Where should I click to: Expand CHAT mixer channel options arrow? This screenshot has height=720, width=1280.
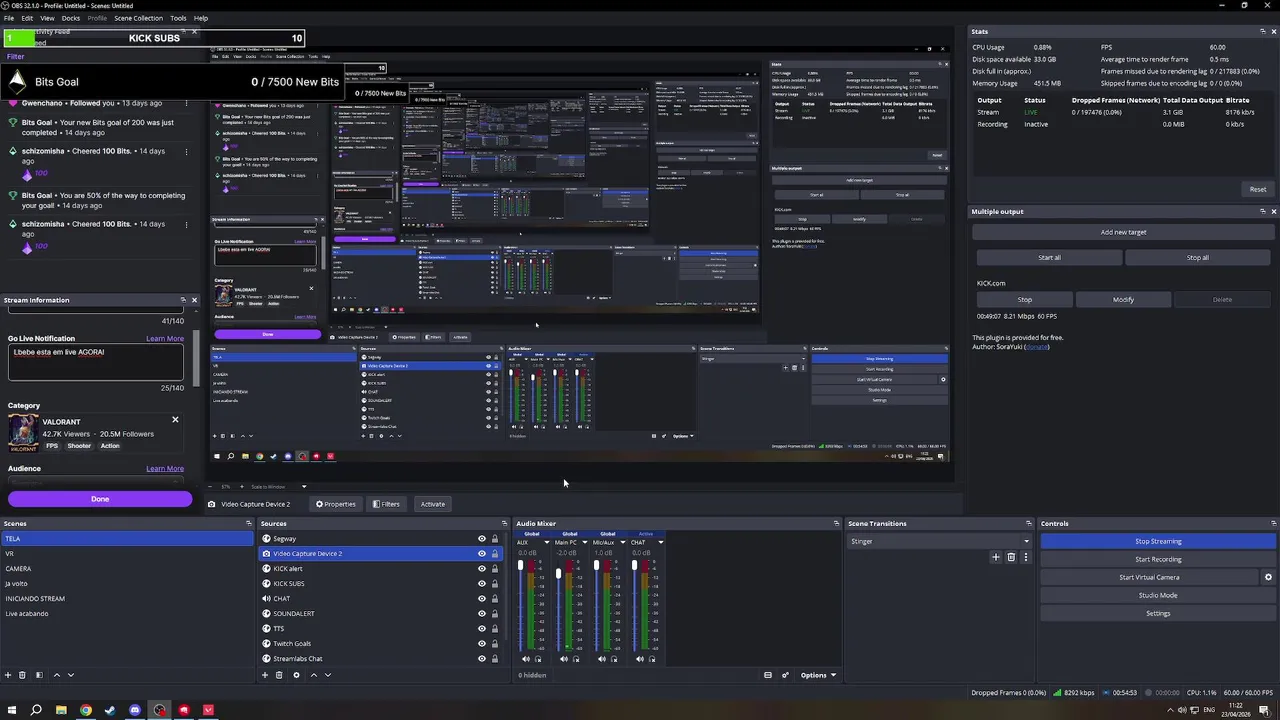click(660, 542)
